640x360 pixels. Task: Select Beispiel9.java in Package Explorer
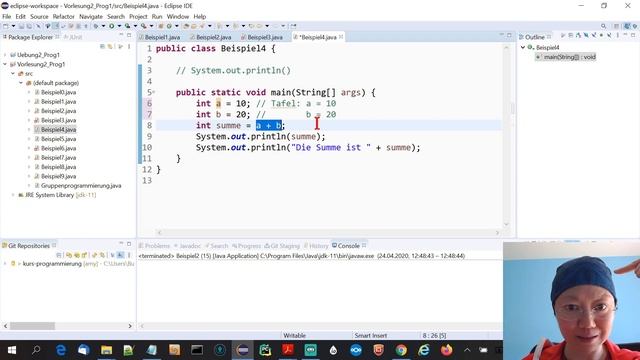tap(58, 176)
